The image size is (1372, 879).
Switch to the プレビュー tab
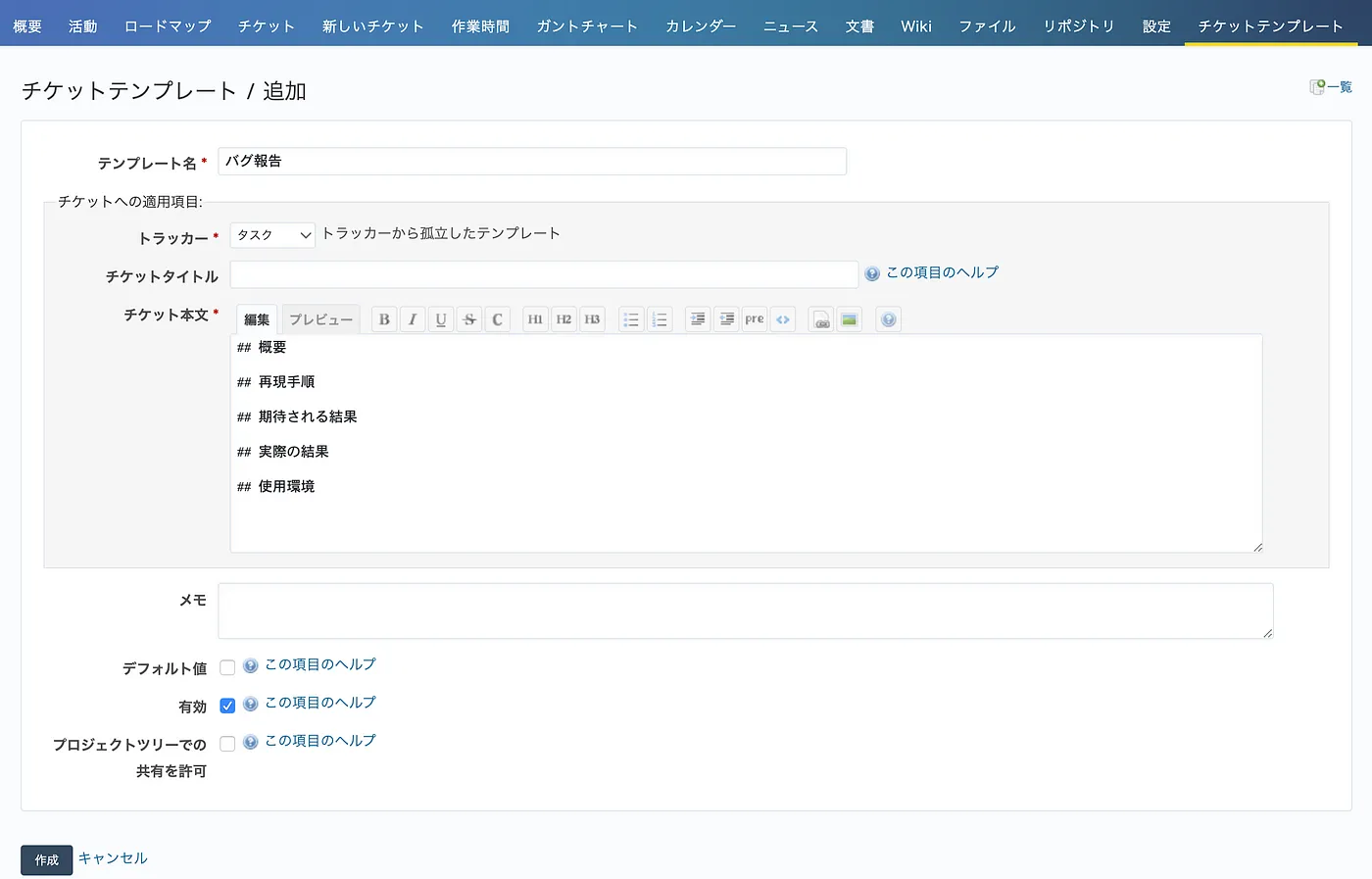(320, 319)
